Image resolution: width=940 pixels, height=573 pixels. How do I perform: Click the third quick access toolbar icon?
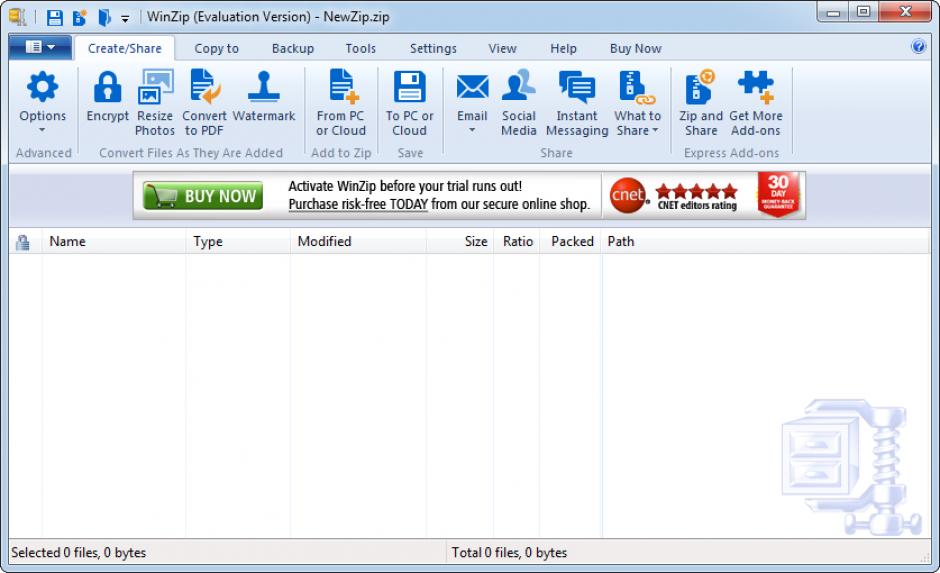coord(104,17)
